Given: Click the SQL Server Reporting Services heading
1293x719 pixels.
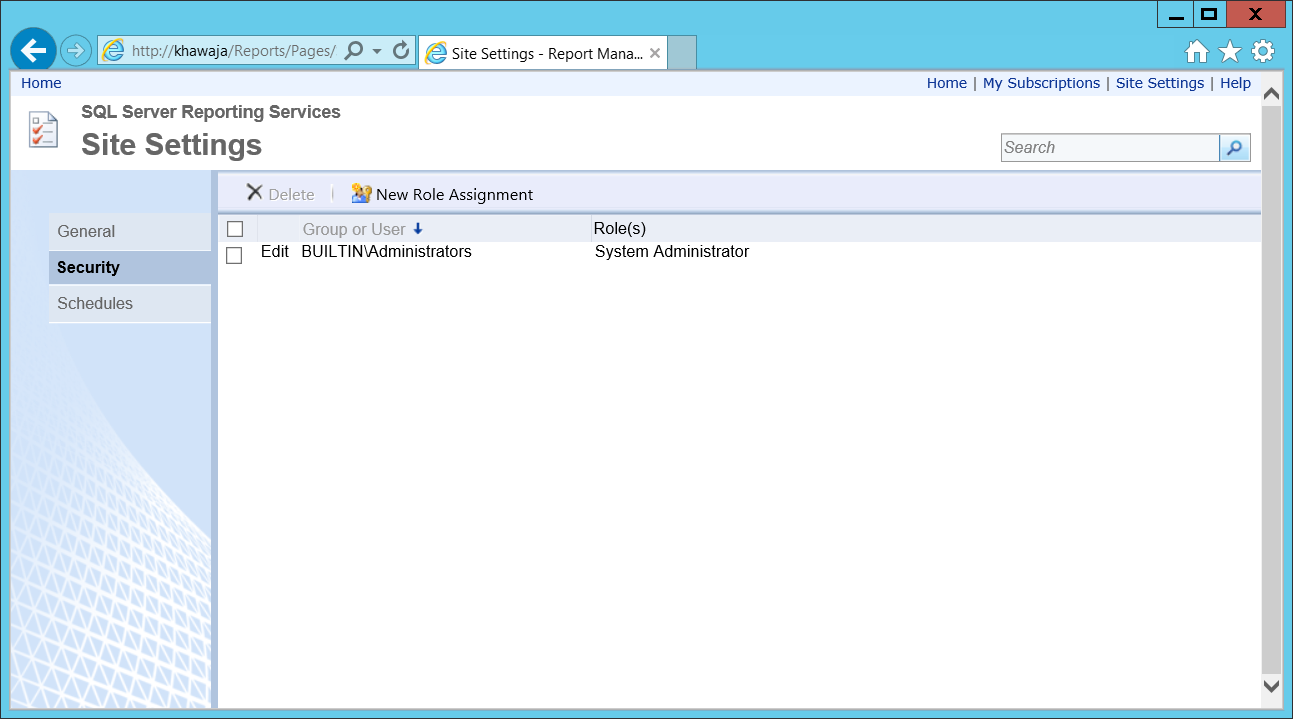Looking at the screenshot, I should pos(211,112).
